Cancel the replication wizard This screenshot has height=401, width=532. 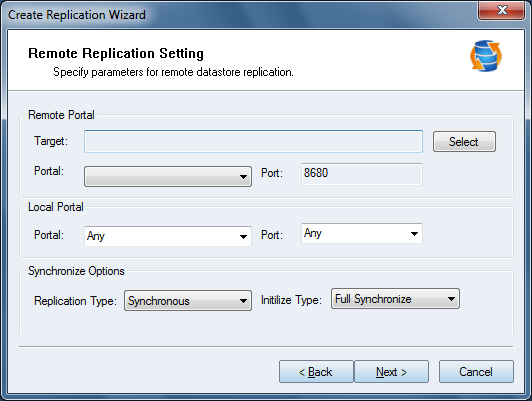click(x=476, y=372)
